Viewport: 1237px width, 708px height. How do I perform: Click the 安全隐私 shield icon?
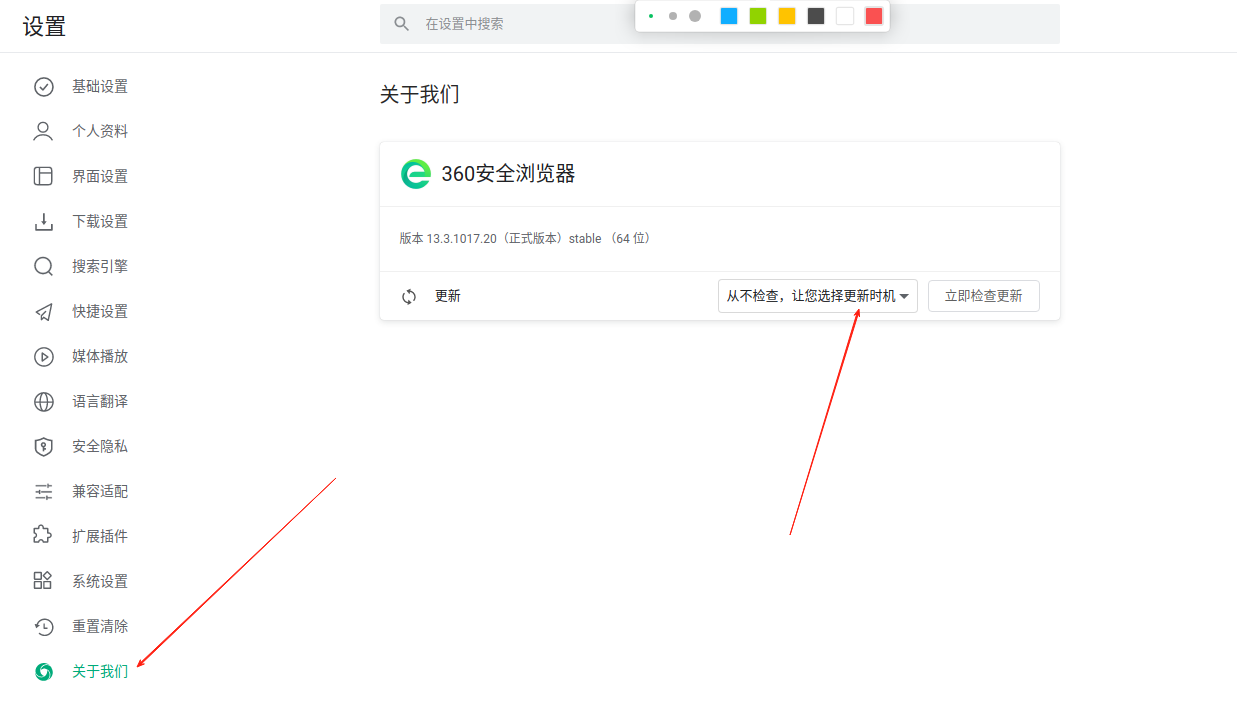click(44, 447)
